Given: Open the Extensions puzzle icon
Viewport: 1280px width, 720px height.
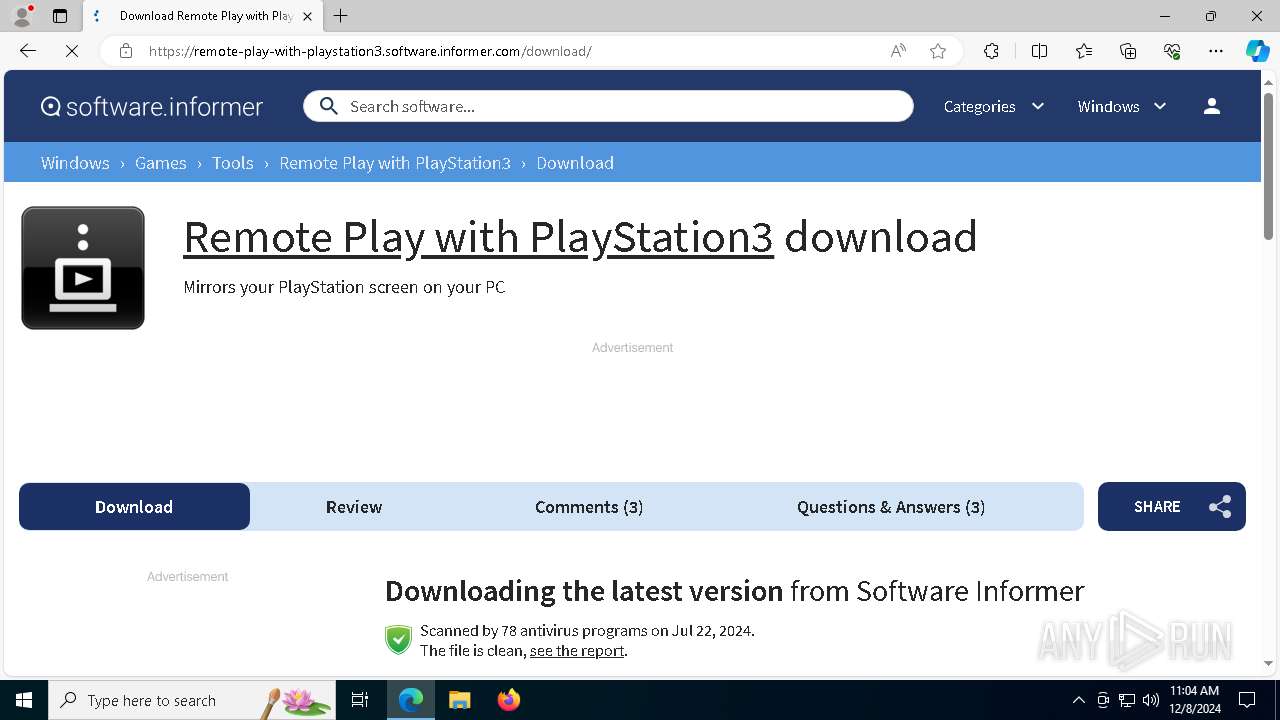Looking at the screenshot, I should (991, 51).
